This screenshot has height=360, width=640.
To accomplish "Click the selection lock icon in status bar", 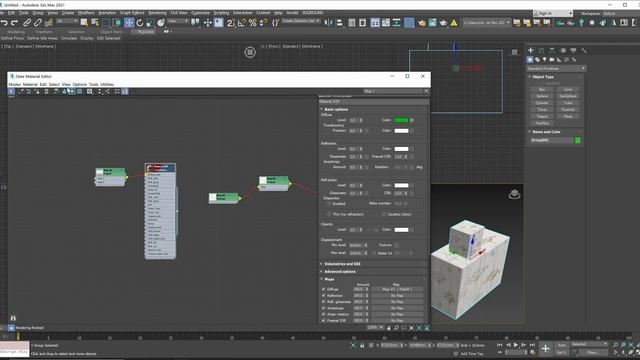I will (x=362, y=345).
